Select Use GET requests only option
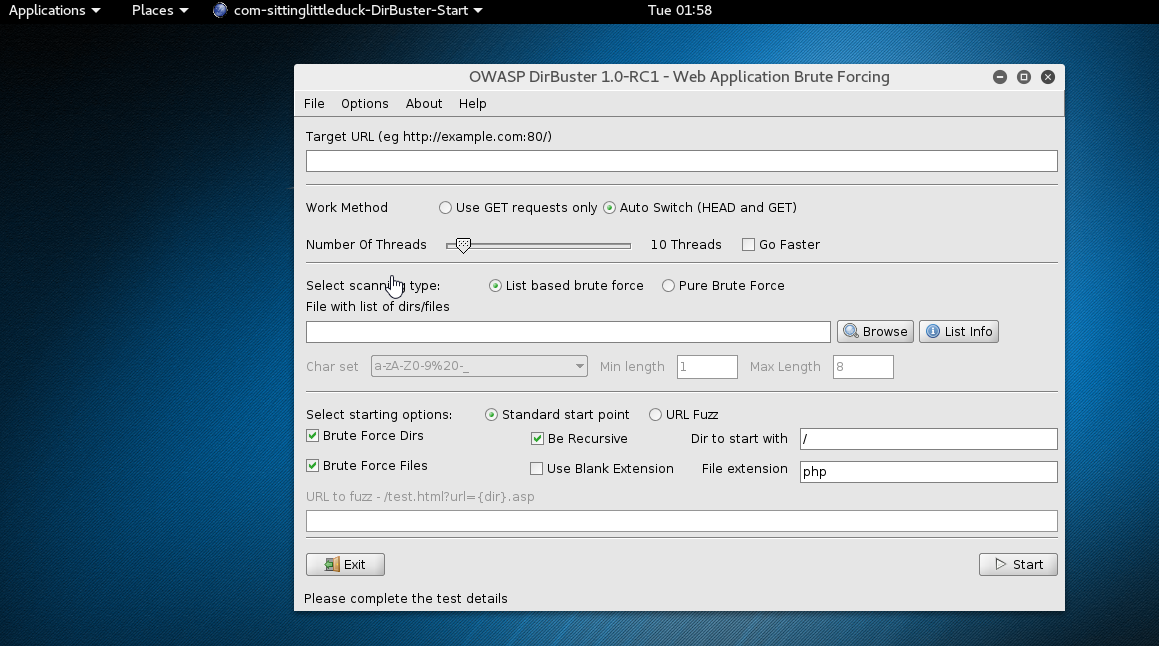 (x=445, y=208)
